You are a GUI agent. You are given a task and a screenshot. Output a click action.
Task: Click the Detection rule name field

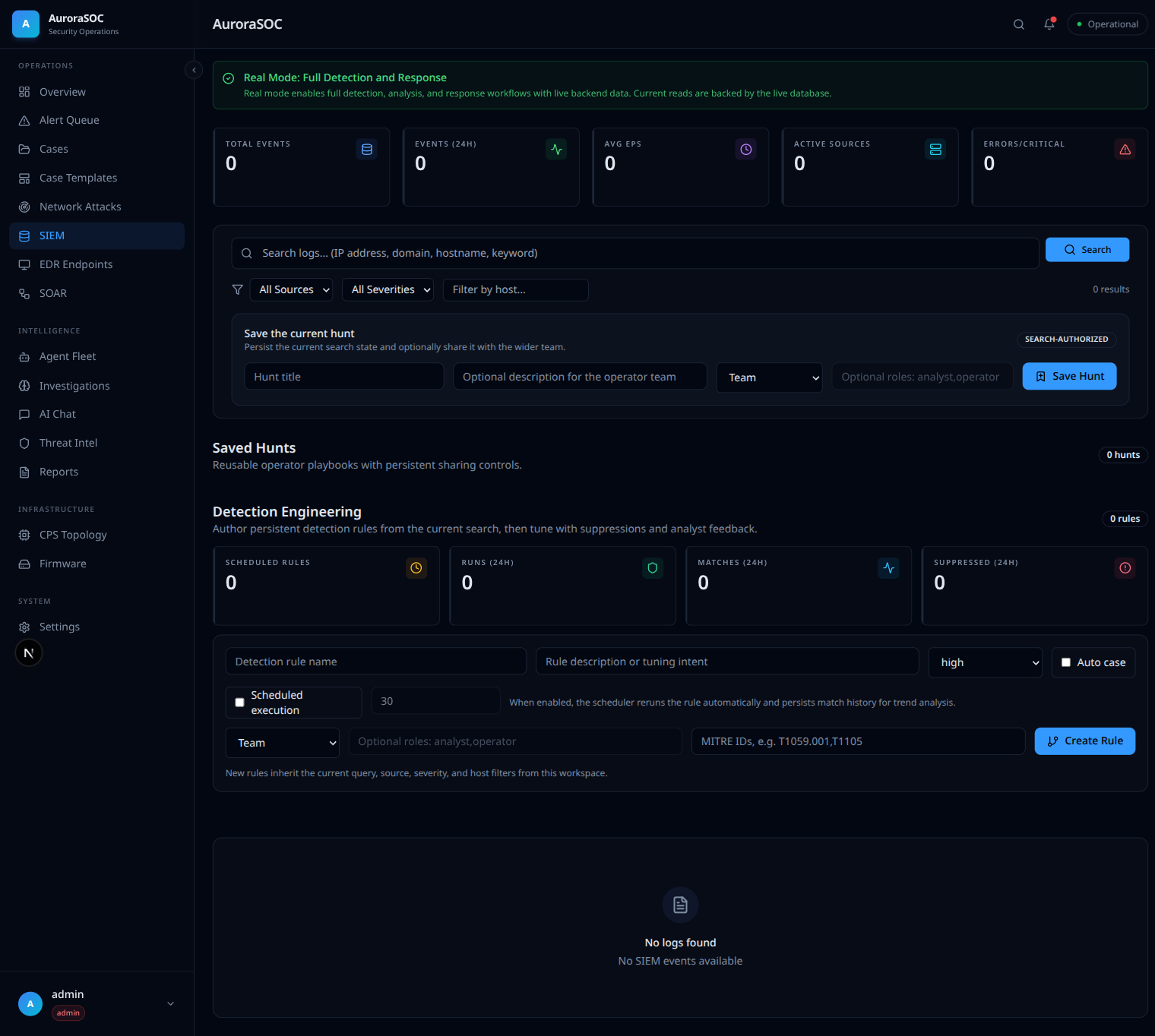click(376, 662)
